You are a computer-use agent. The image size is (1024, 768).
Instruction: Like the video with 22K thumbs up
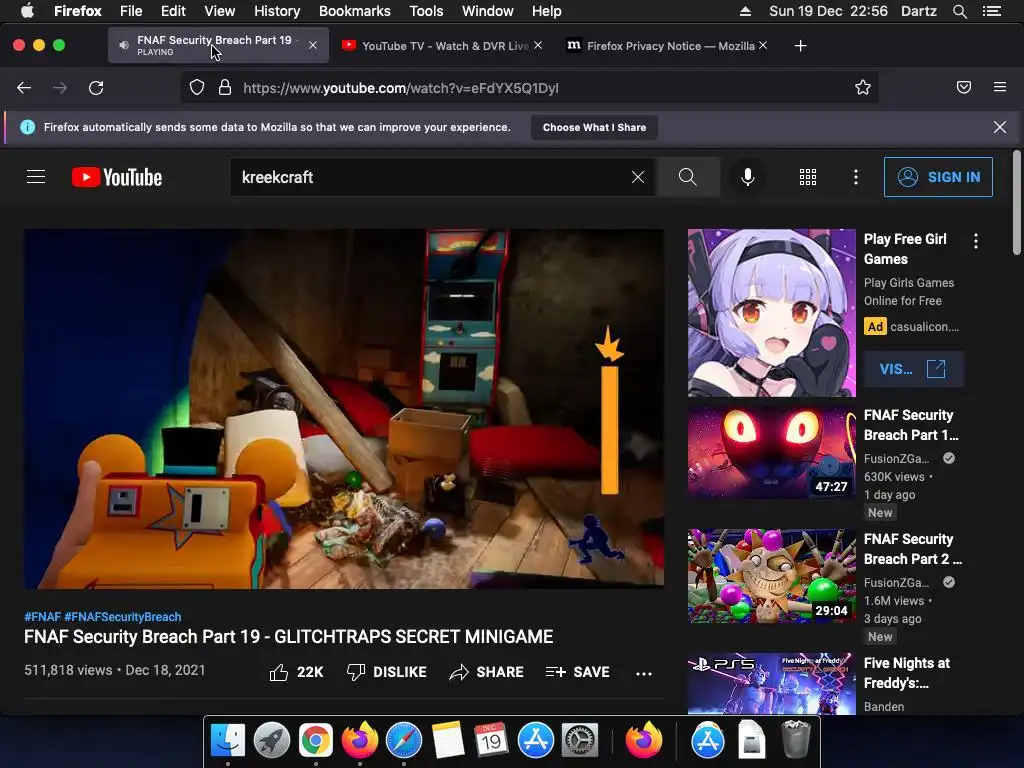296,672
